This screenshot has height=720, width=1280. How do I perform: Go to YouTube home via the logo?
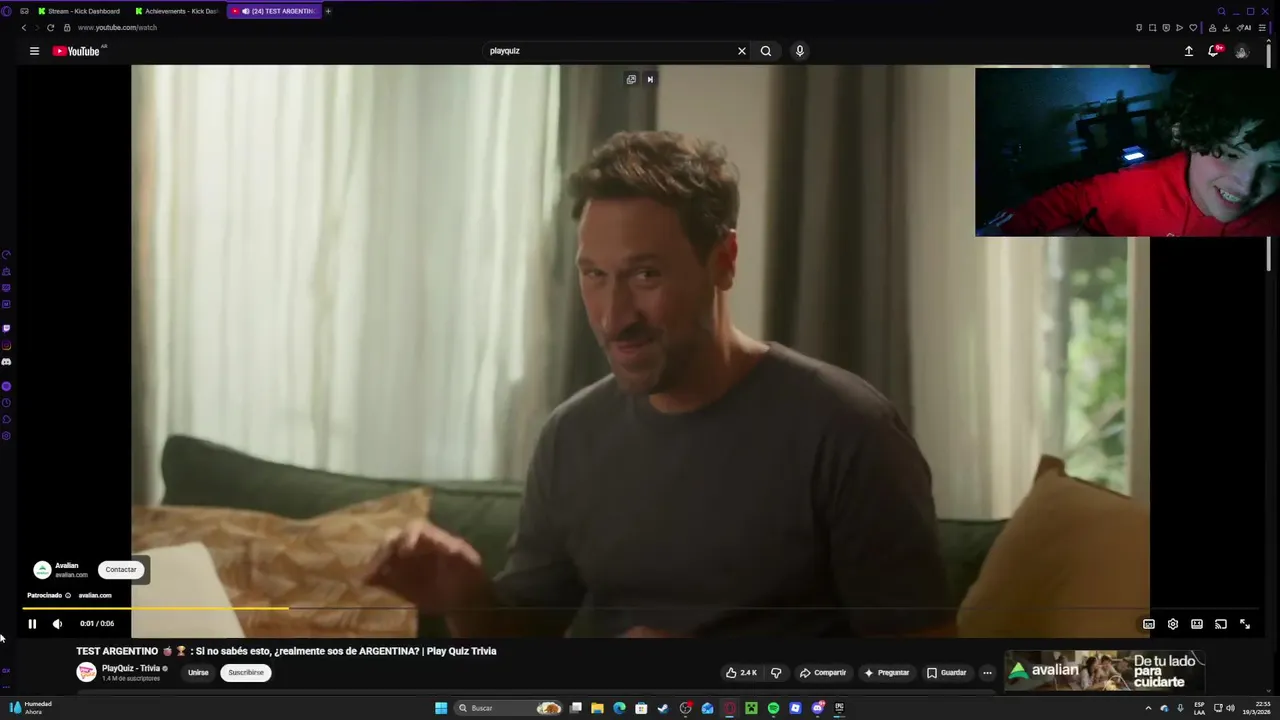pos(77,51)
